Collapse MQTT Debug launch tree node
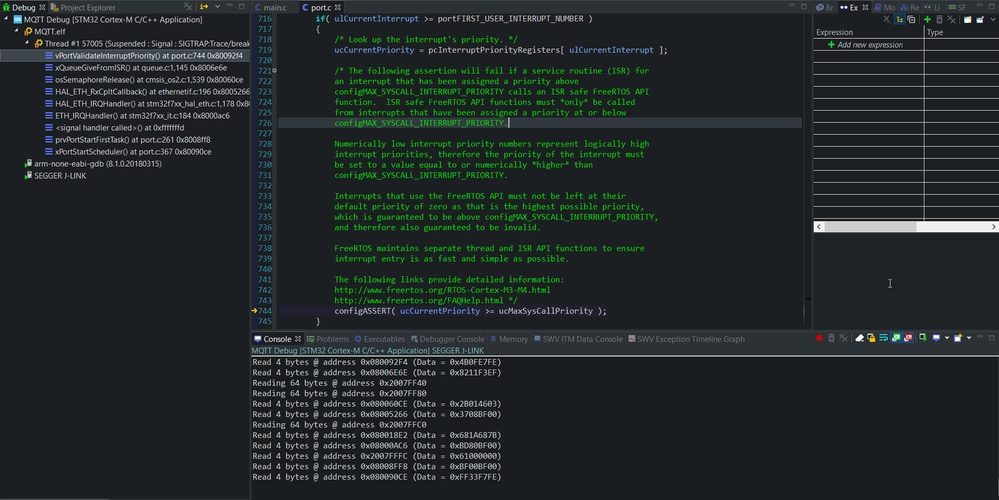This screenshot has width=999, height=500. pyautogui.click(x=6, y=20)
